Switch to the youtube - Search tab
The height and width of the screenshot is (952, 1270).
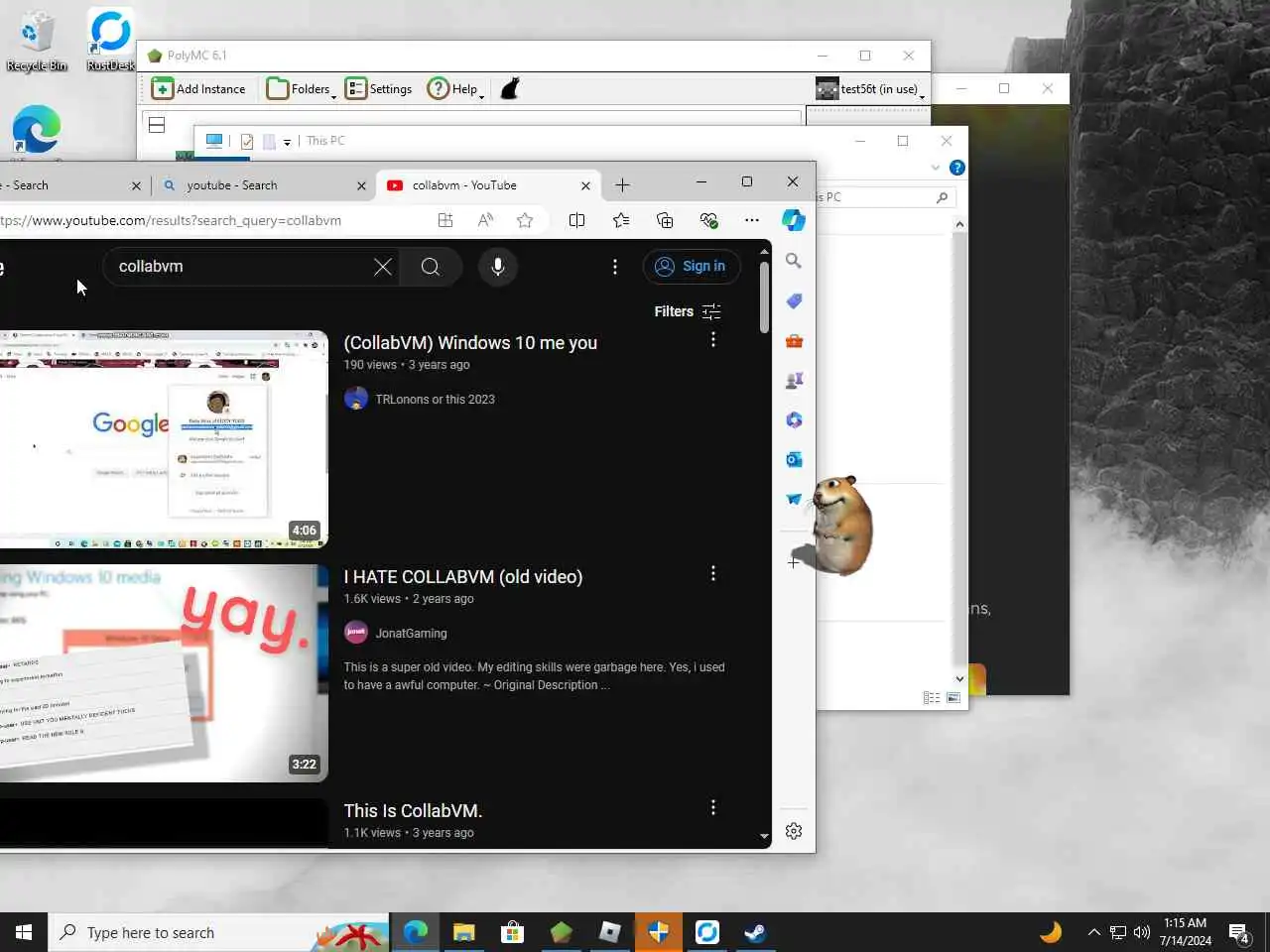(x=263, y=185)
